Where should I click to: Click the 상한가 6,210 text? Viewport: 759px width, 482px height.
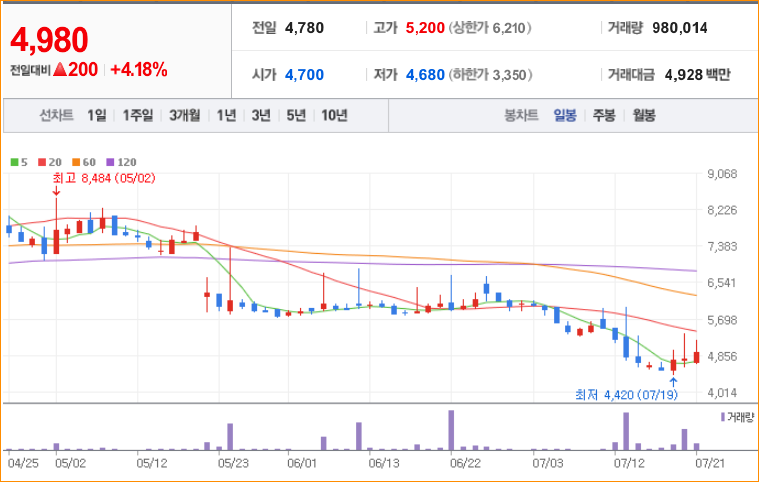pos(490,28)
